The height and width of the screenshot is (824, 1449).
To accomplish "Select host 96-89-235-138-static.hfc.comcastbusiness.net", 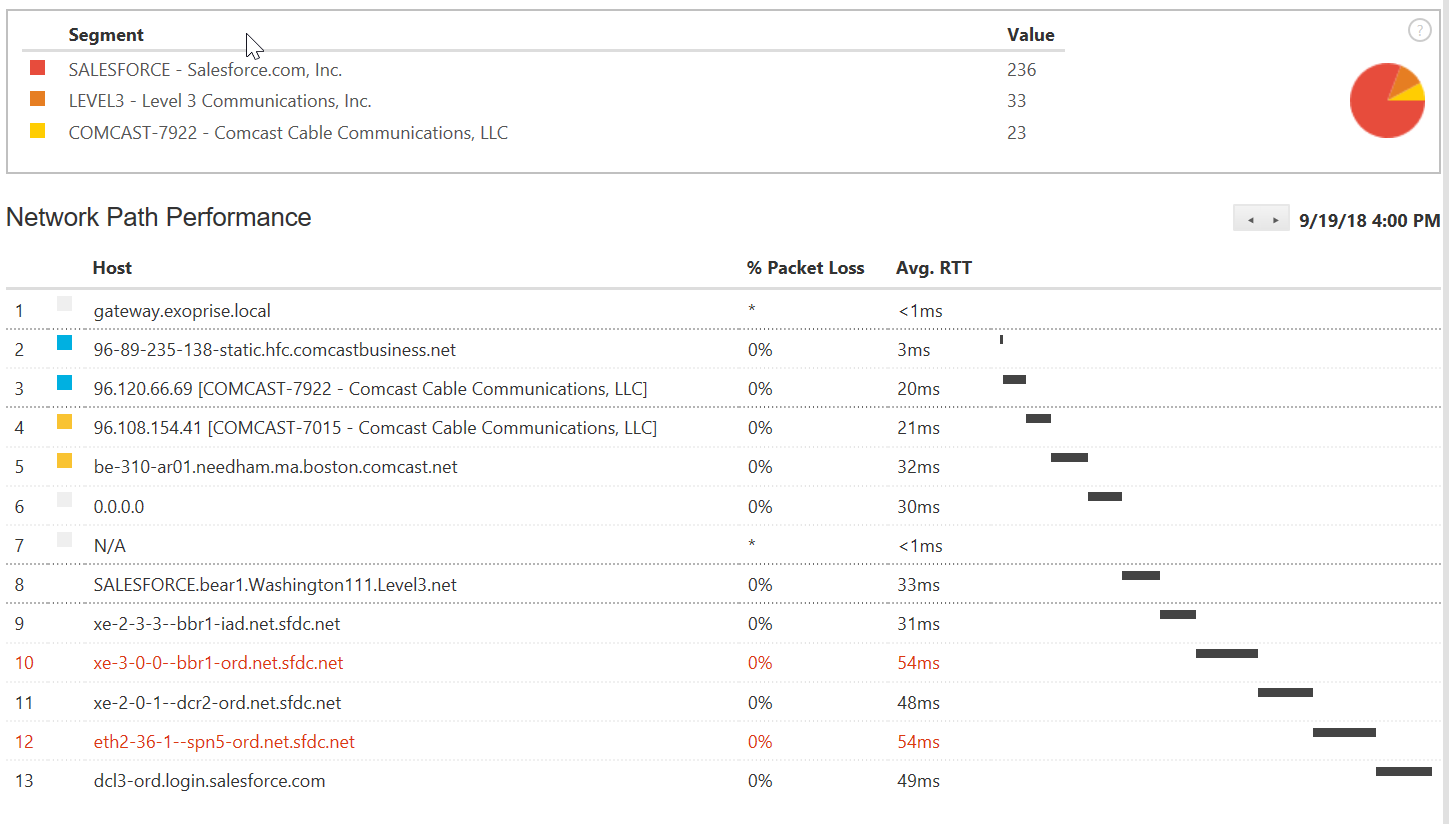I will (275, 350).
